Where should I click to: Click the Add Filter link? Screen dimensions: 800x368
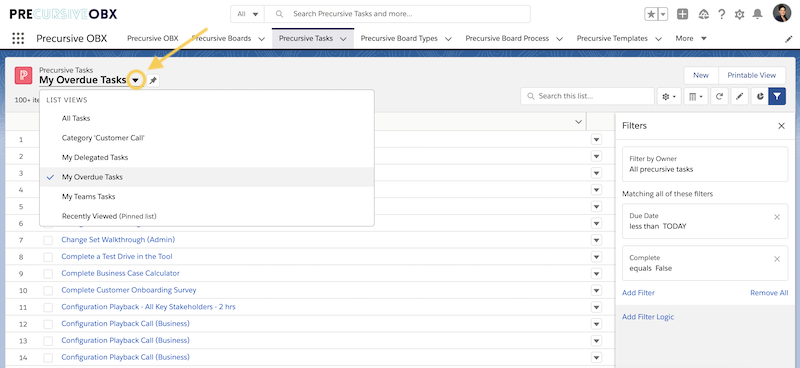pyautogui.click(x=638, y=293)
